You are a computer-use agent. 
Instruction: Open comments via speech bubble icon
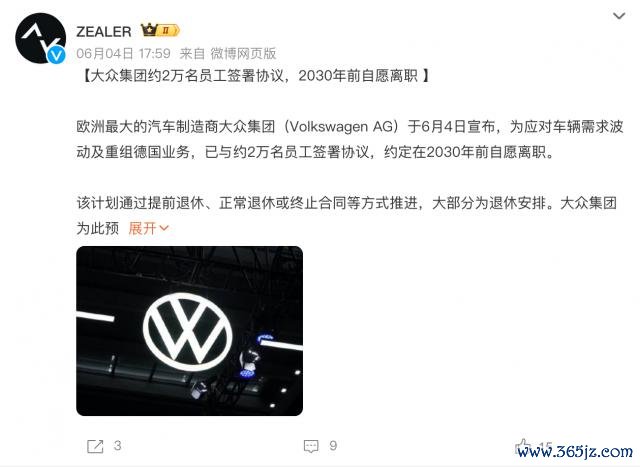[x=311, y=446]
